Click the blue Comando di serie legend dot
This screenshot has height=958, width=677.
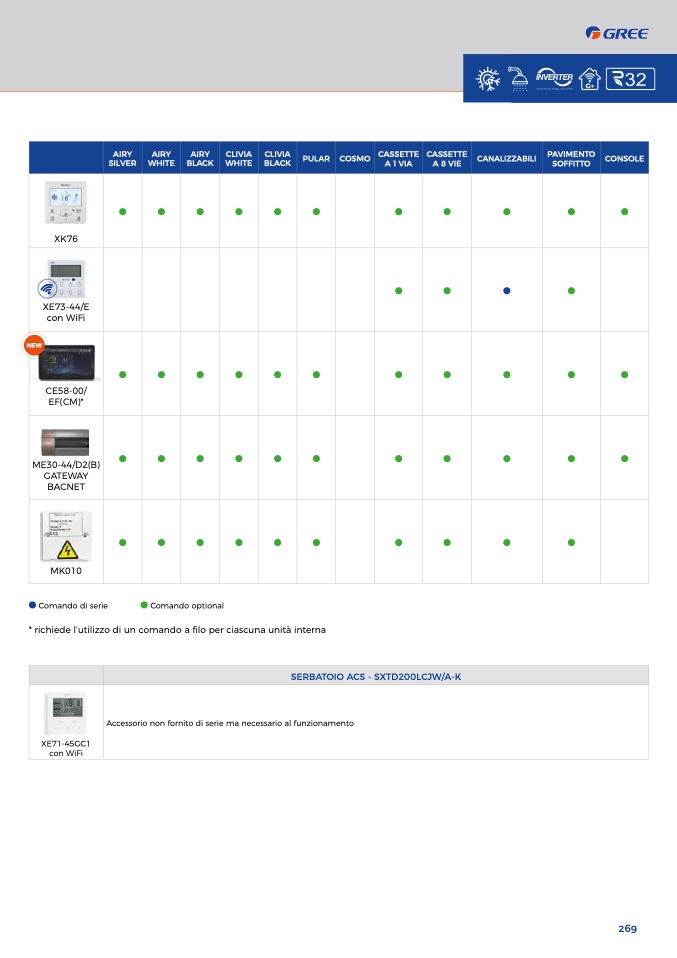[x=32, y=605]
